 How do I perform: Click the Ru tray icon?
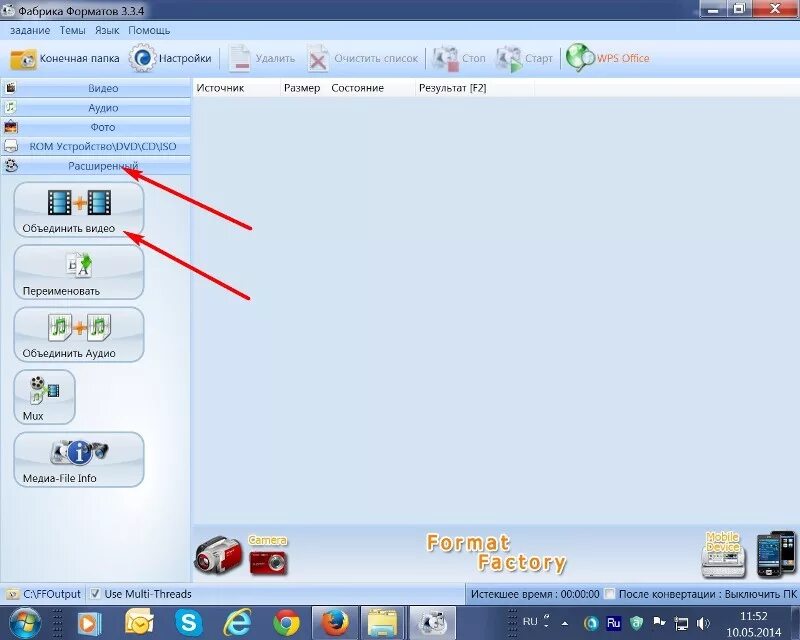[x=614, y=623]
